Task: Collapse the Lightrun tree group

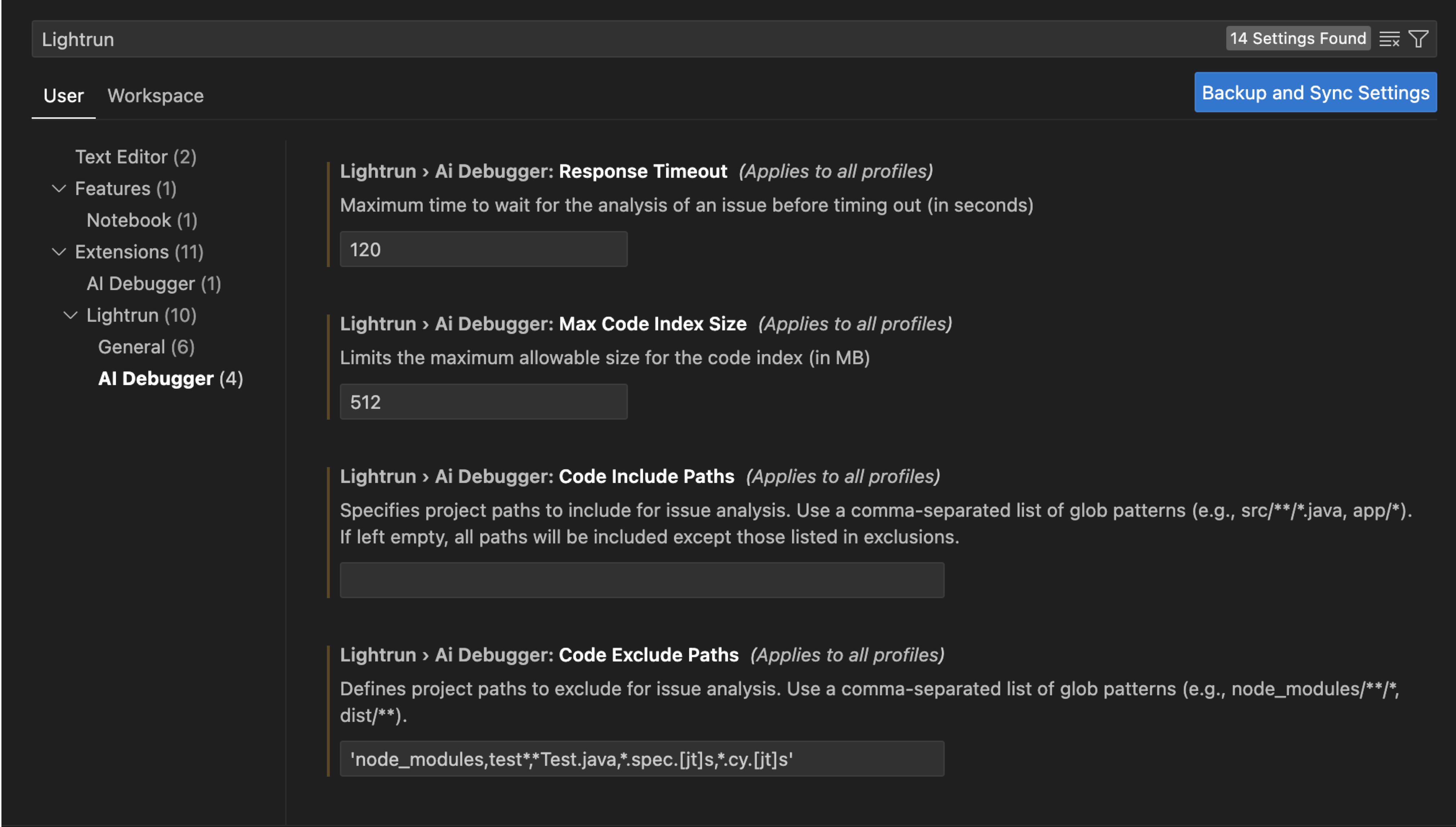Action: pos(71,315)
